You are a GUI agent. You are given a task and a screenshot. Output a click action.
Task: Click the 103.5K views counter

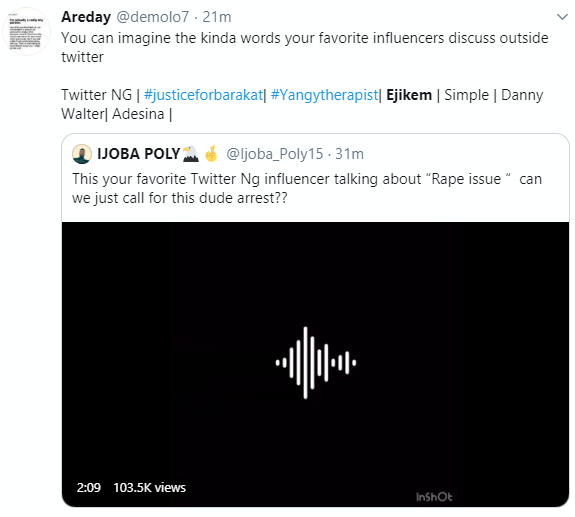coord(150,488)
